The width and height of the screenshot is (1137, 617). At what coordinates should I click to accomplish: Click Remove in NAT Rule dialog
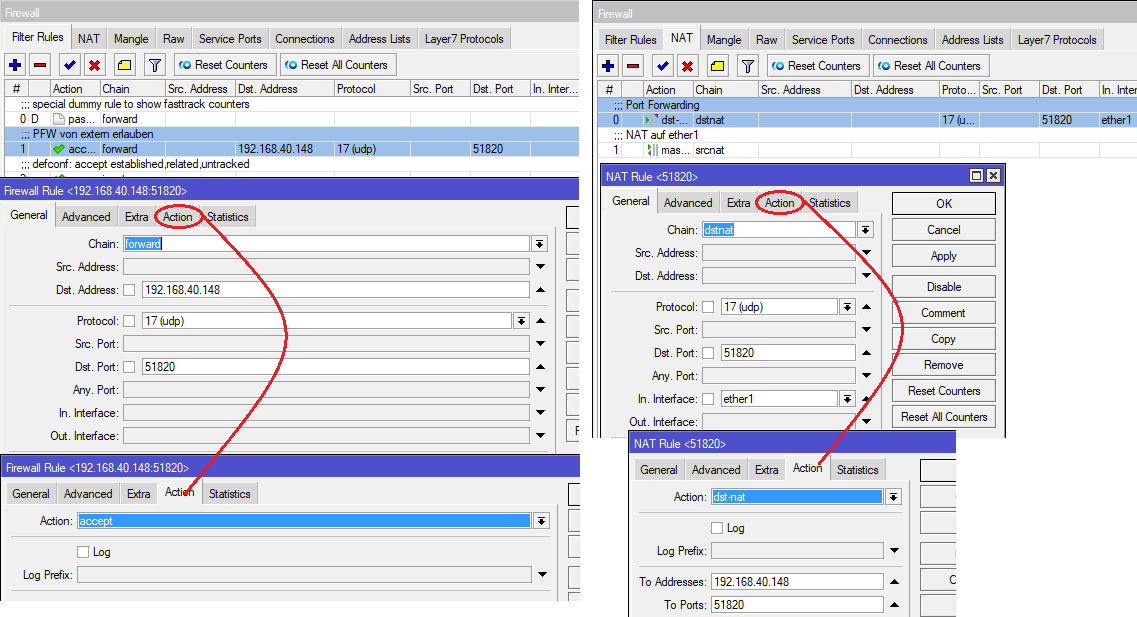coord(943,365)
